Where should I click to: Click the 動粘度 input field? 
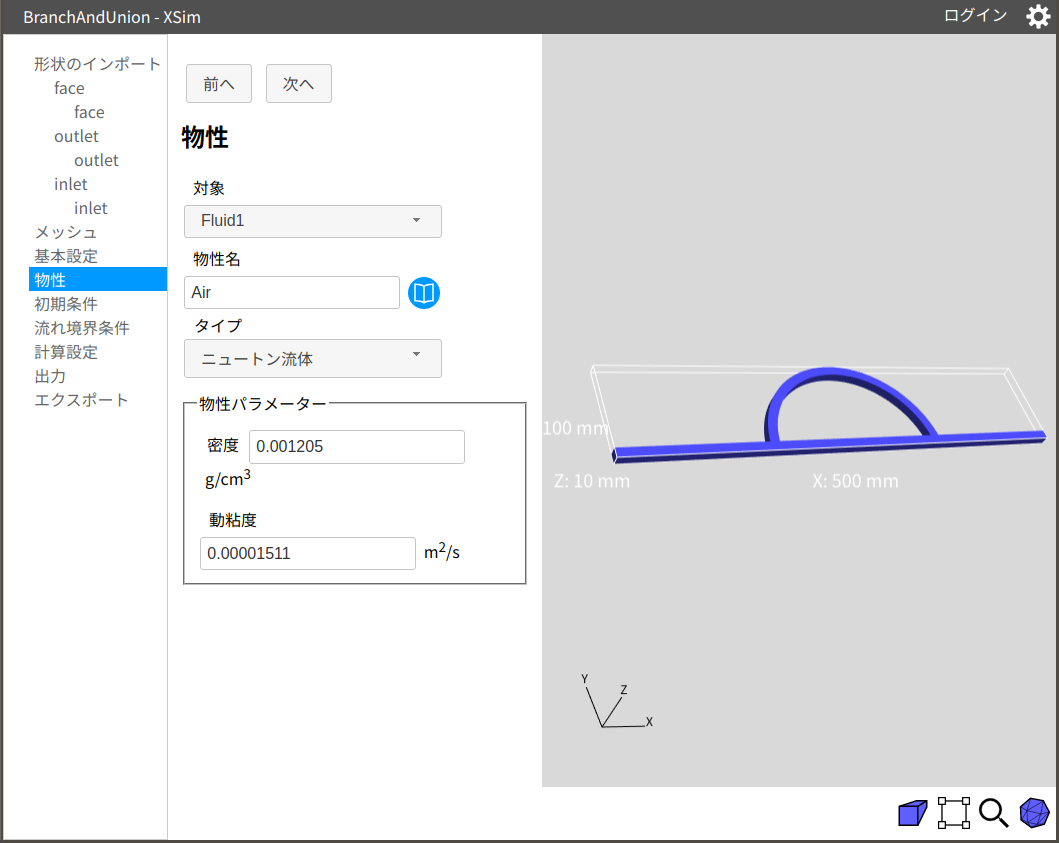(307, 553)
